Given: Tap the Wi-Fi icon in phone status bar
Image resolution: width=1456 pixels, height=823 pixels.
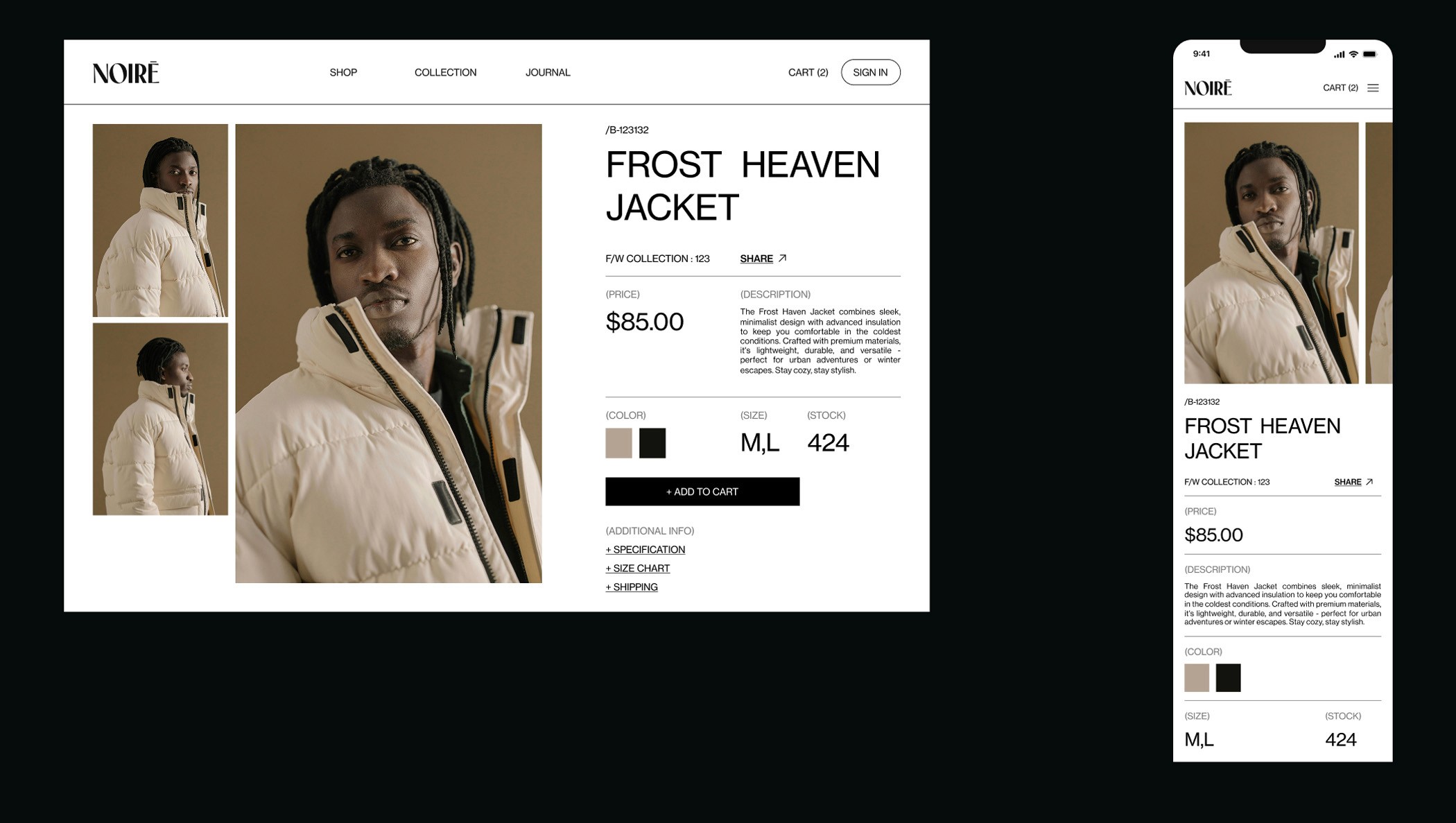Looking at the screenshot, I should [1353, 54].
